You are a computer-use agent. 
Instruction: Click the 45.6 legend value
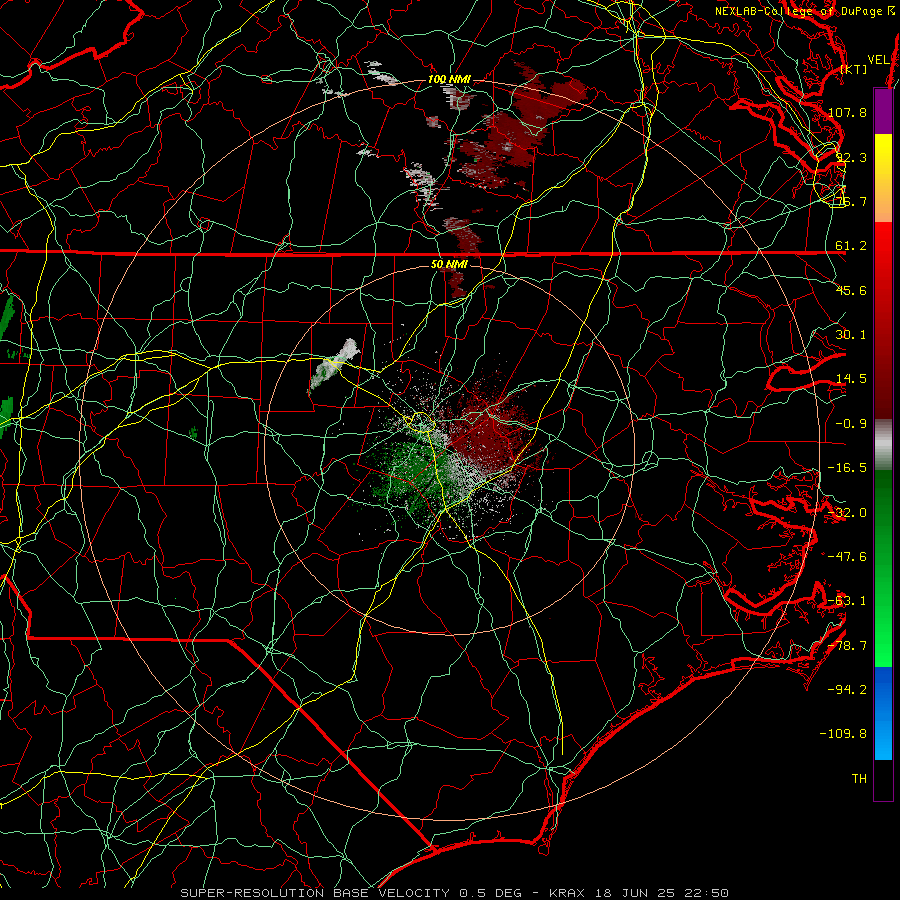851,290
